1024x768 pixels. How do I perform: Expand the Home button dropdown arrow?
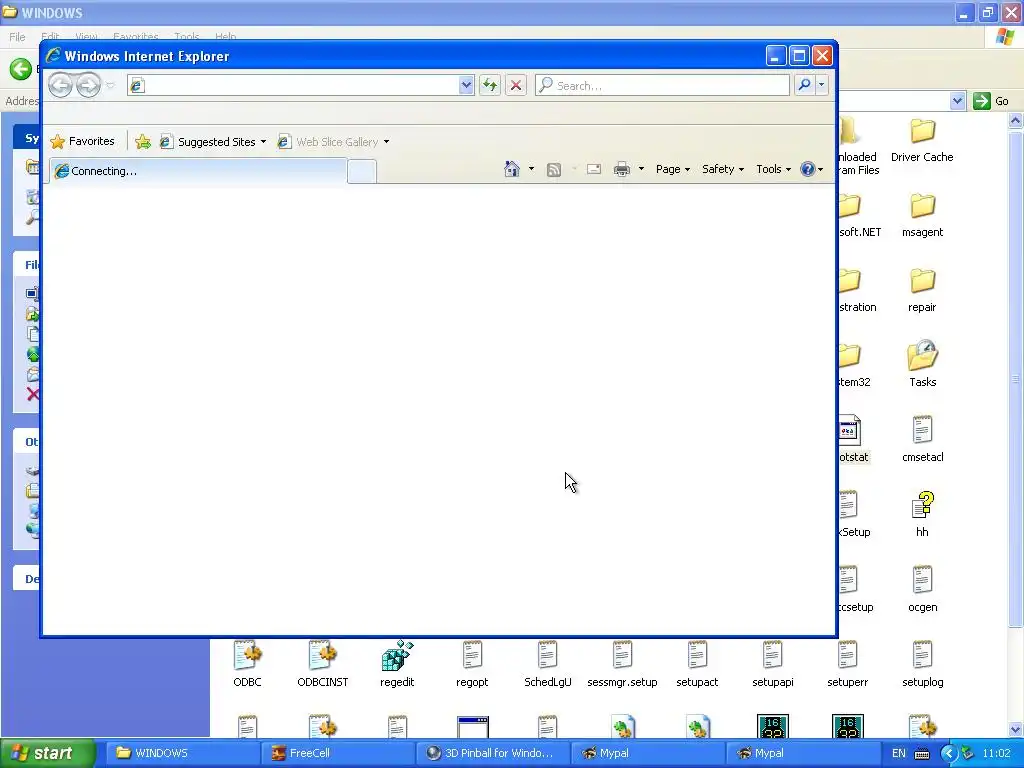pos(531,169)
